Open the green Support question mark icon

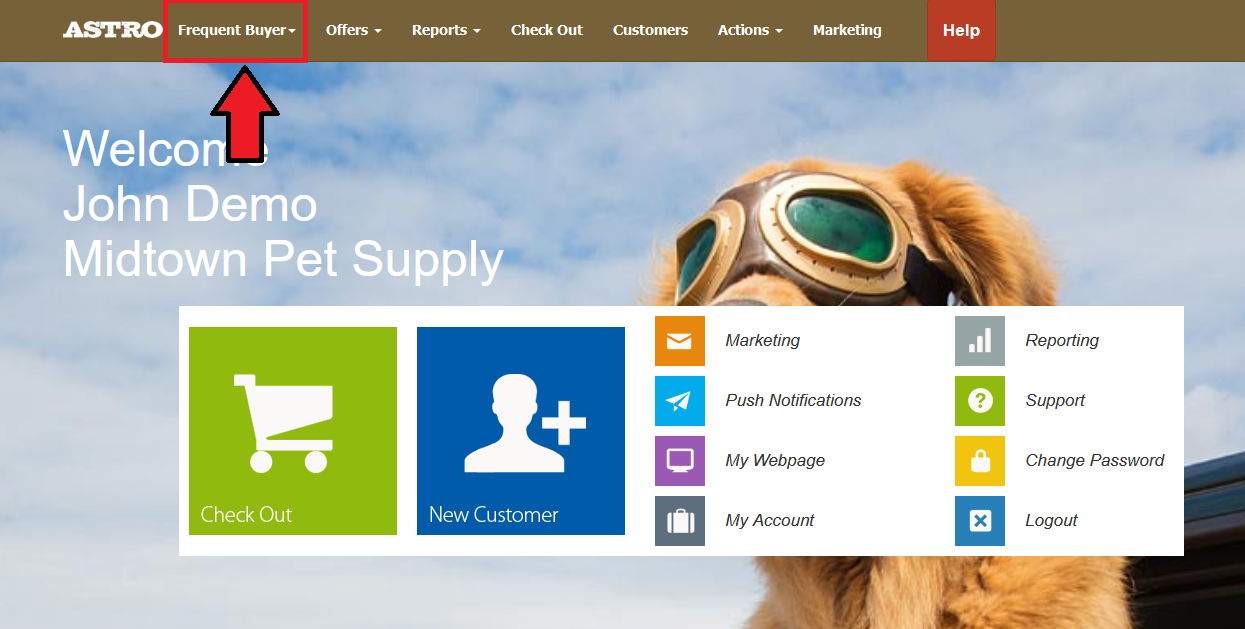(x=980, y=401)
